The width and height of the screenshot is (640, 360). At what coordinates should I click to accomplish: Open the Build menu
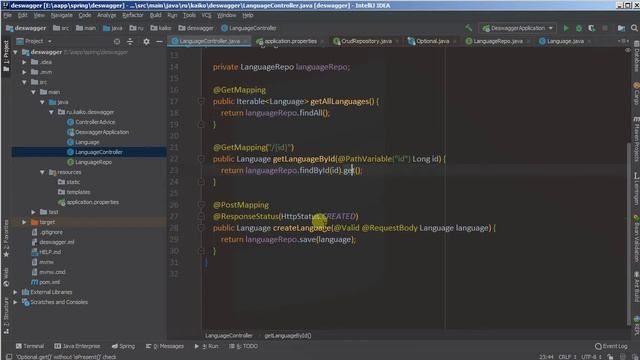(x=156, y=16)
